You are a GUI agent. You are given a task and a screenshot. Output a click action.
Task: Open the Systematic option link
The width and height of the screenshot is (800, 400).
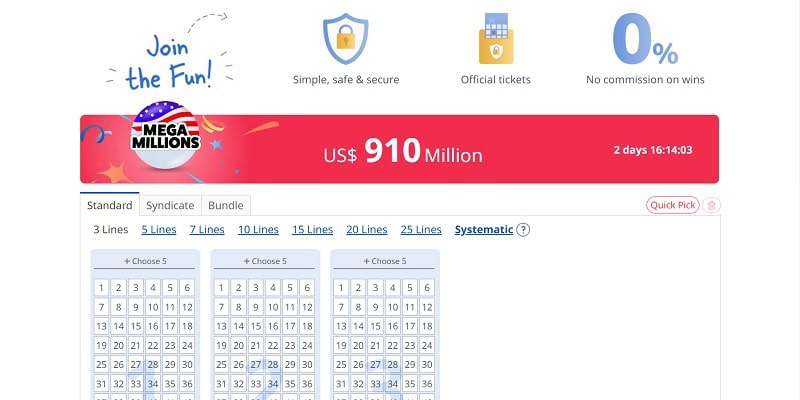coord(484,230)
